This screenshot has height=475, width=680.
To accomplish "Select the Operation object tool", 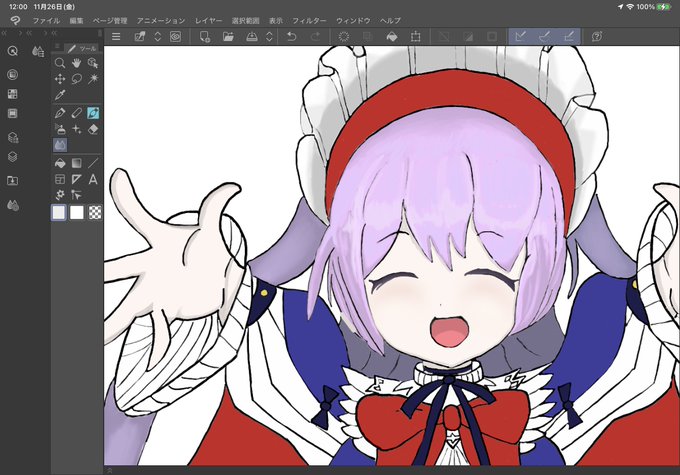I will click(x=93, y=63).
